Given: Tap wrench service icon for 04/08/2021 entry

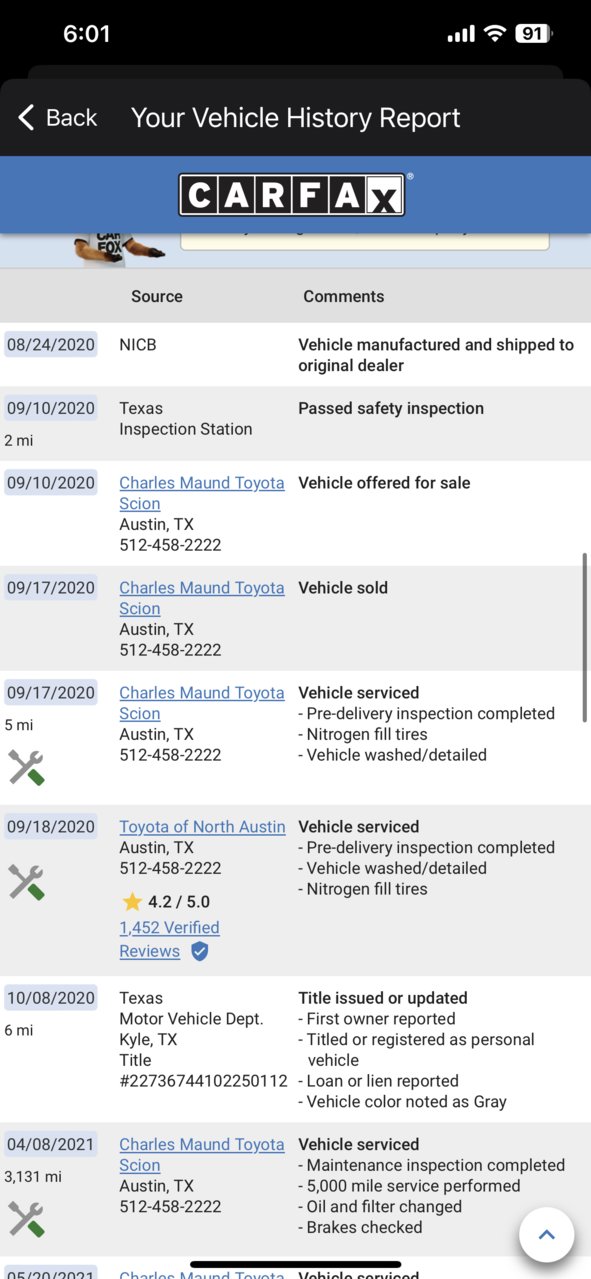Looking at the screenshot, I should pyautogui.click(x=26, y=1219).
